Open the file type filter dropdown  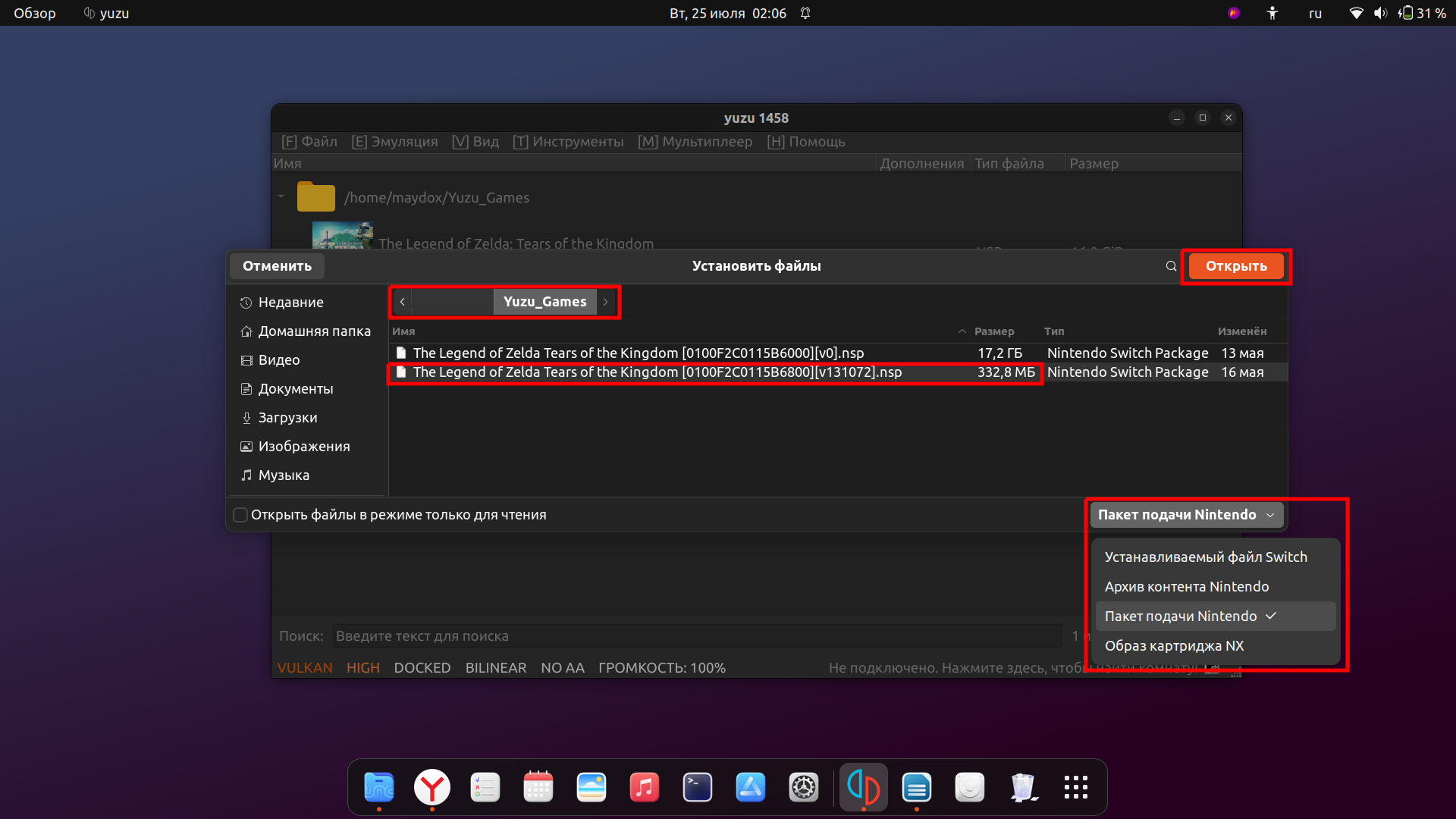coord(1187,515)
